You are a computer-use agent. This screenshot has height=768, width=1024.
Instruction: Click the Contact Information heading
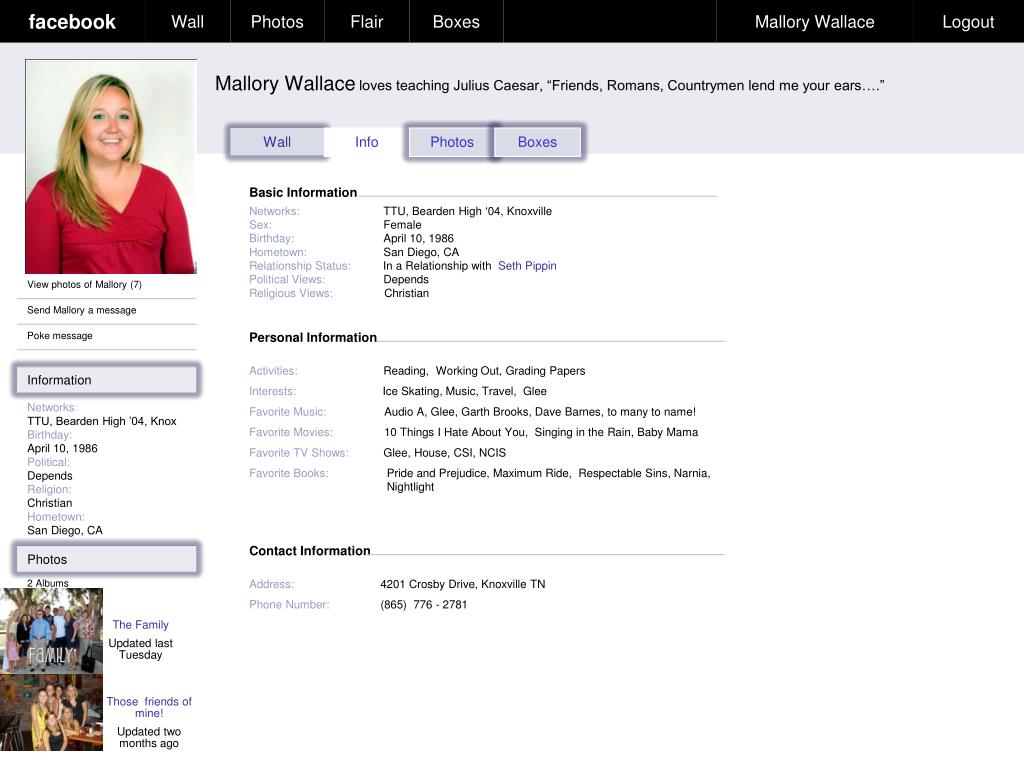(x=310, y=551)
